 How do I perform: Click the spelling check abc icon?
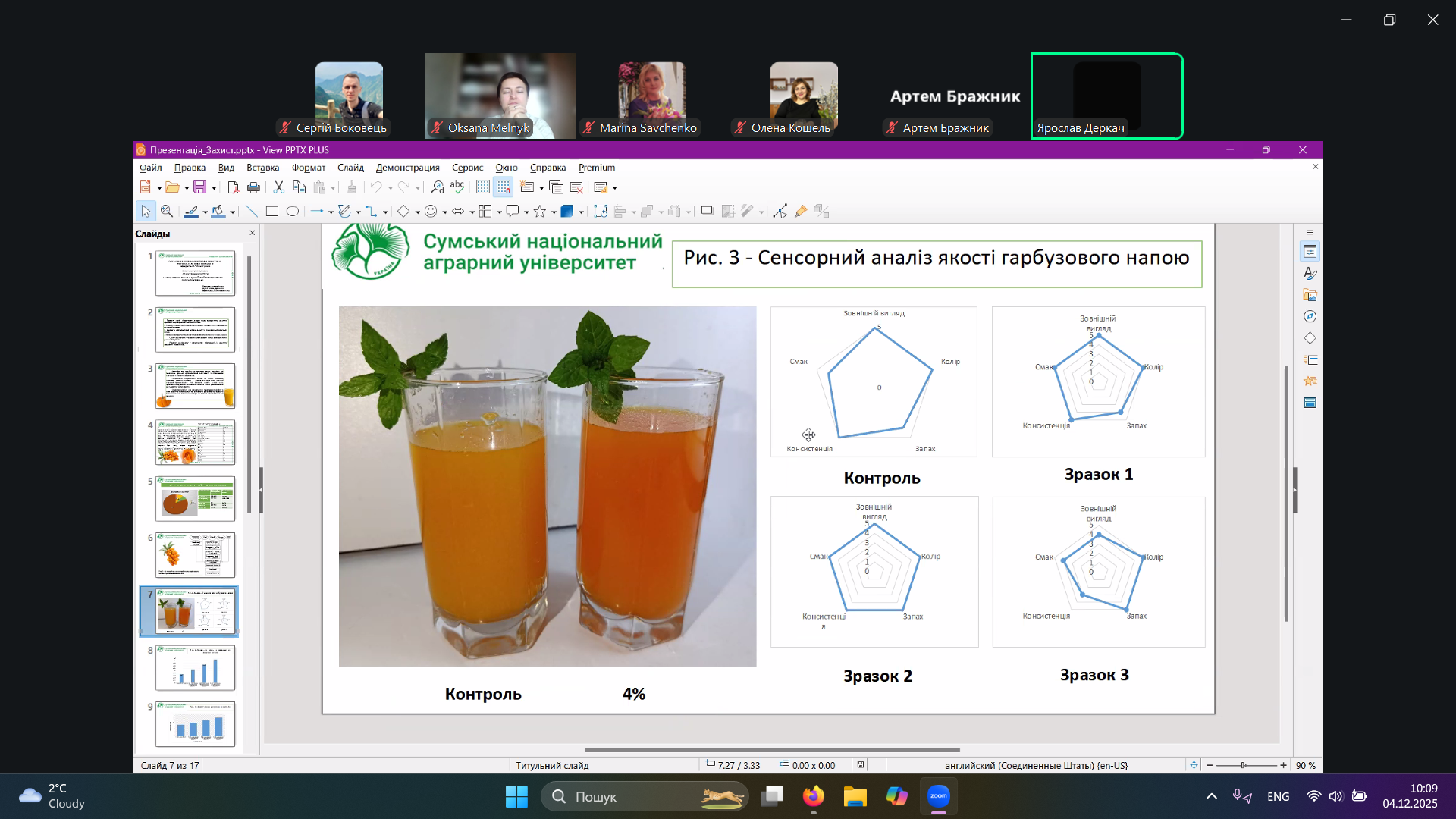tap(457, 187)
